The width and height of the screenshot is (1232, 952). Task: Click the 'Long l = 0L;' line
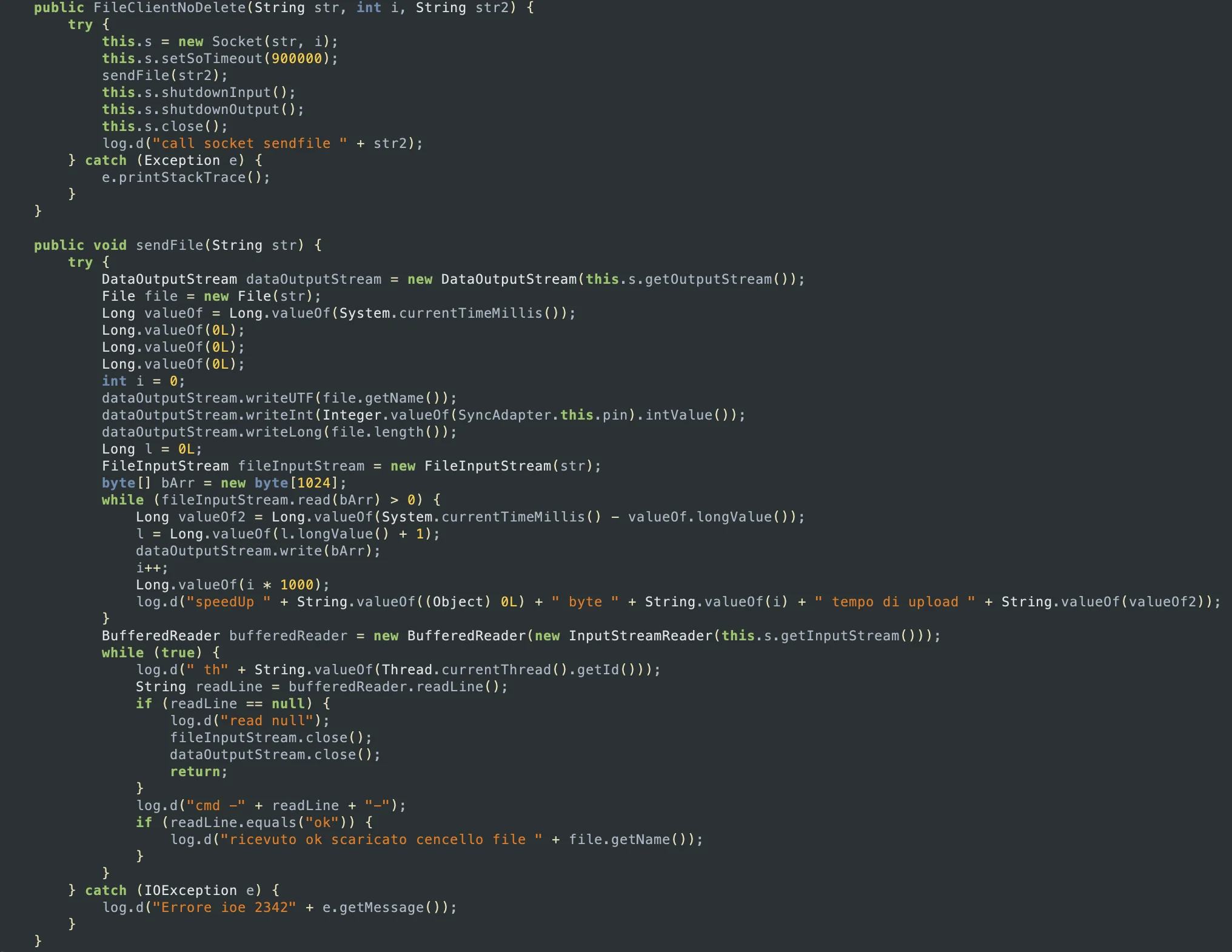tap(152, 449)
